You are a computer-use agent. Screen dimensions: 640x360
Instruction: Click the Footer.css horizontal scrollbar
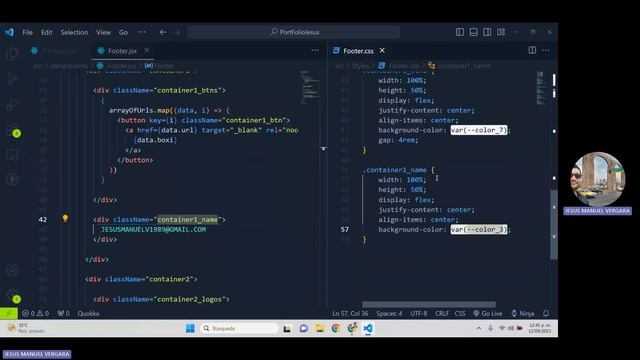click(429, 304)
